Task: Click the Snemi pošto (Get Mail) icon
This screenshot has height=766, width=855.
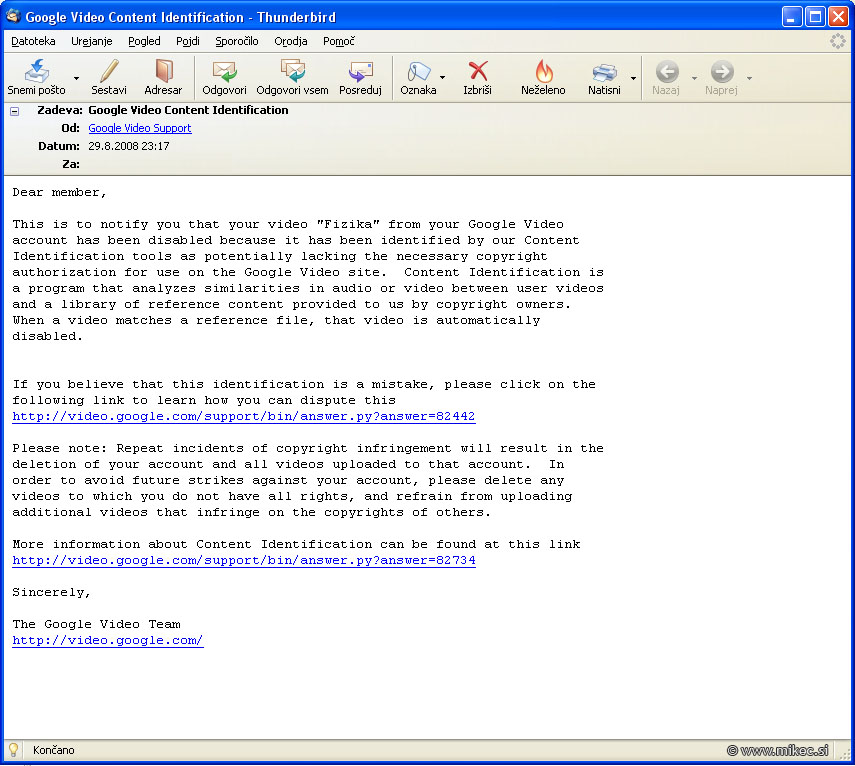Action: [37, 71]
